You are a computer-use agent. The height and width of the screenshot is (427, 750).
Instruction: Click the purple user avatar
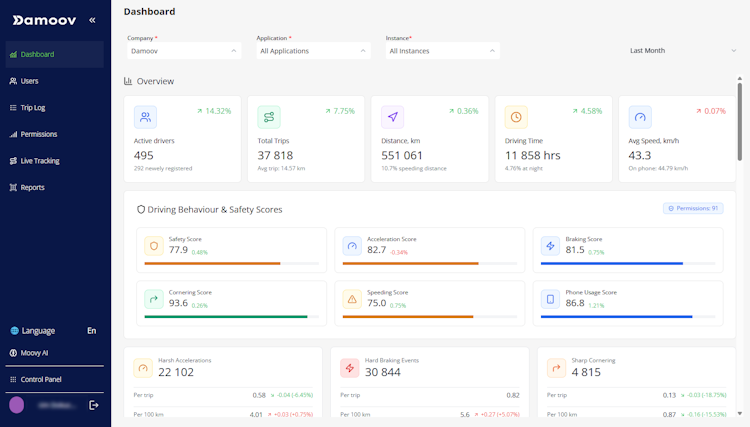tap(17, 405)
